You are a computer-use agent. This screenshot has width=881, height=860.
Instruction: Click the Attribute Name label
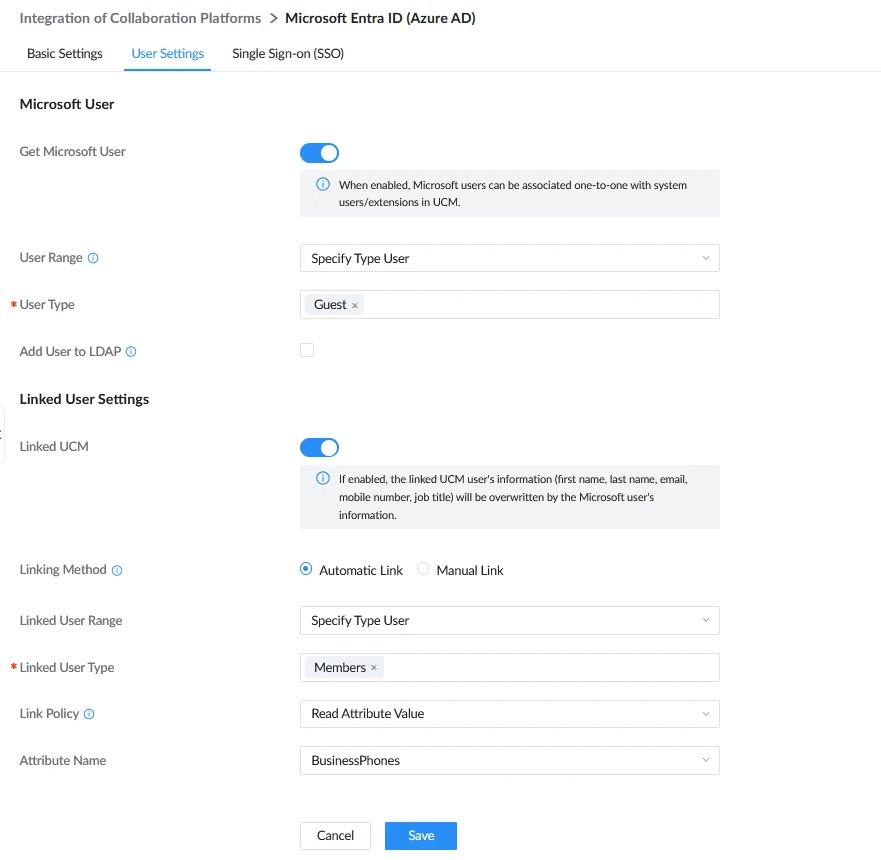63,761
